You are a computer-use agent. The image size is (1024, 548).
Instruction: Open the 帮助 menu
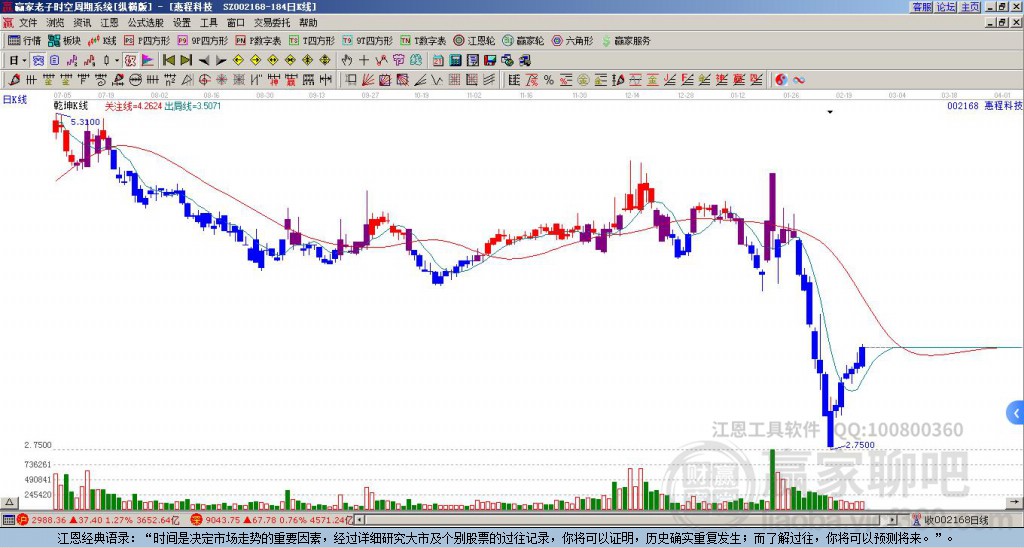(308, 23)
